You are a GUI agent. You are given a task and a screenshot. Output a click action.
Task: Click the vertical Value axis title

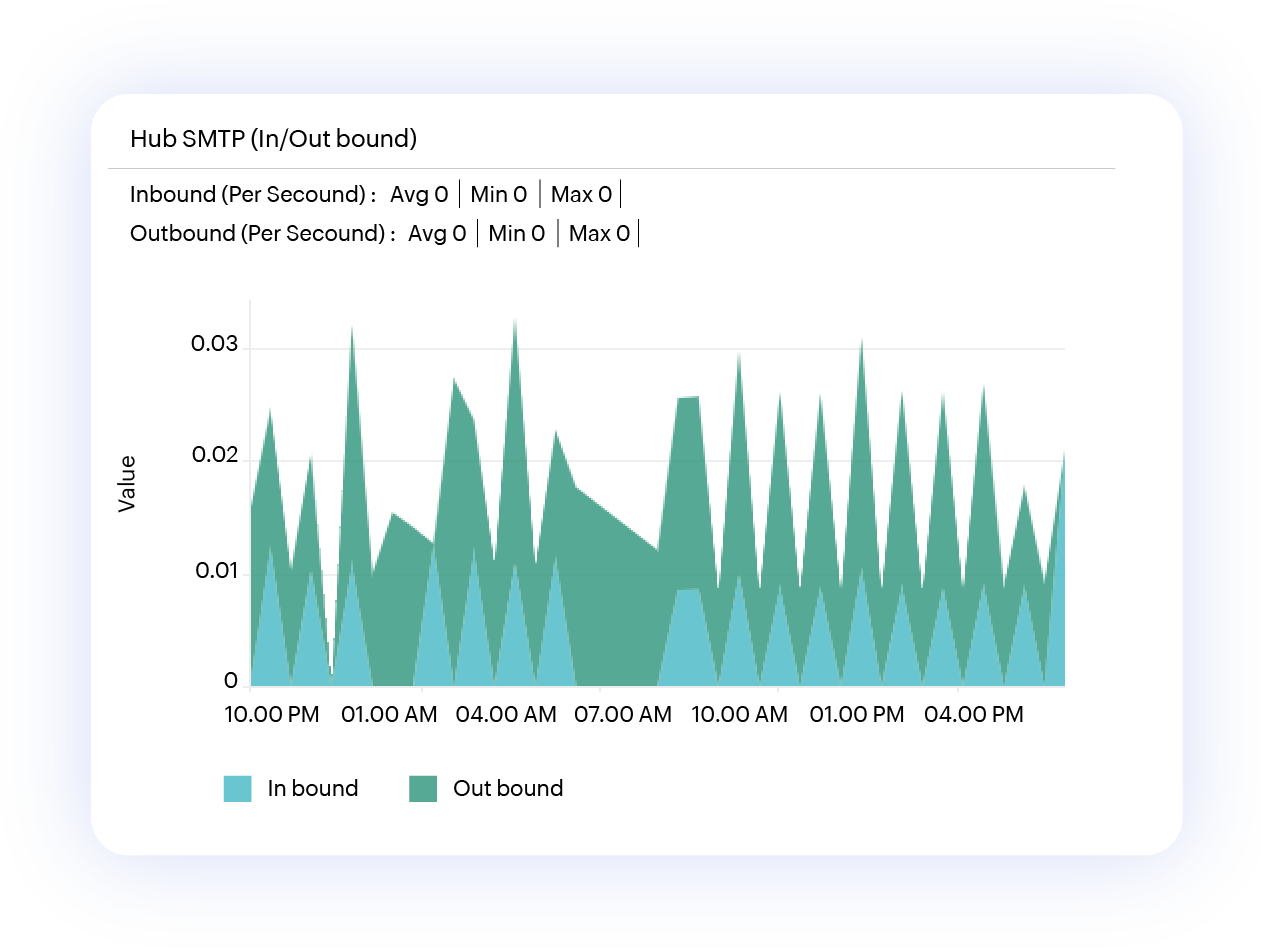(x=127, y=484)
